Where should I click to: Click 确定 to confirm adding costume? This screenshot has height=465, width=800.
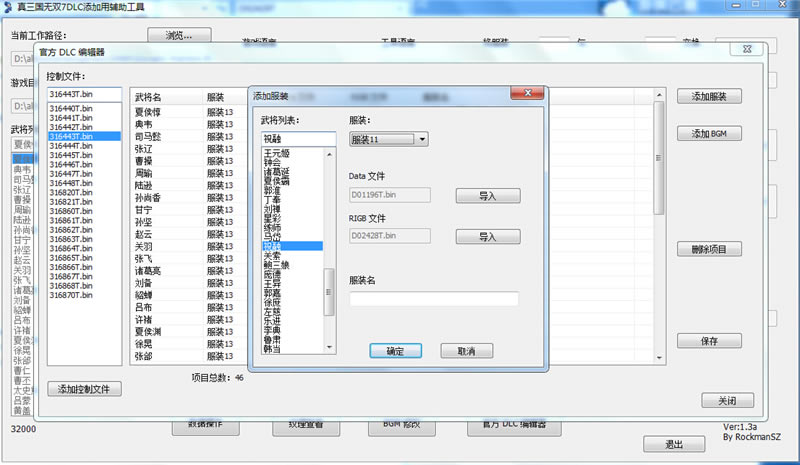pyautogui.click(x=396, y=351)
